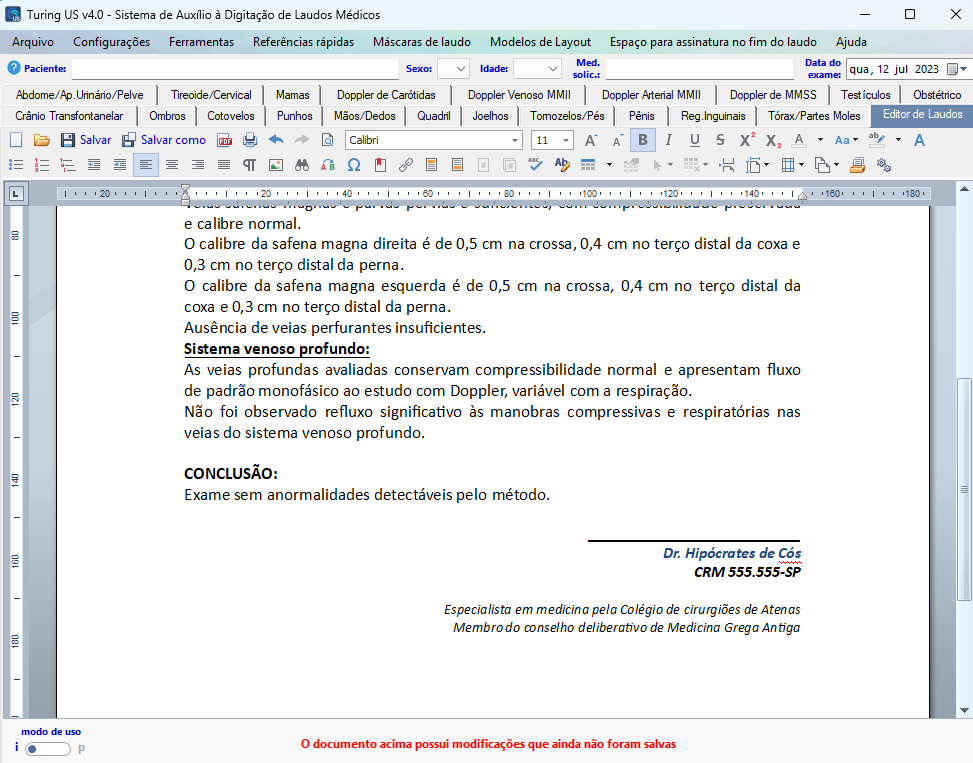Screen dimensions: 973x763
Task: Insert a symbol with the Omega icon
Action: [x=353, y=164]
